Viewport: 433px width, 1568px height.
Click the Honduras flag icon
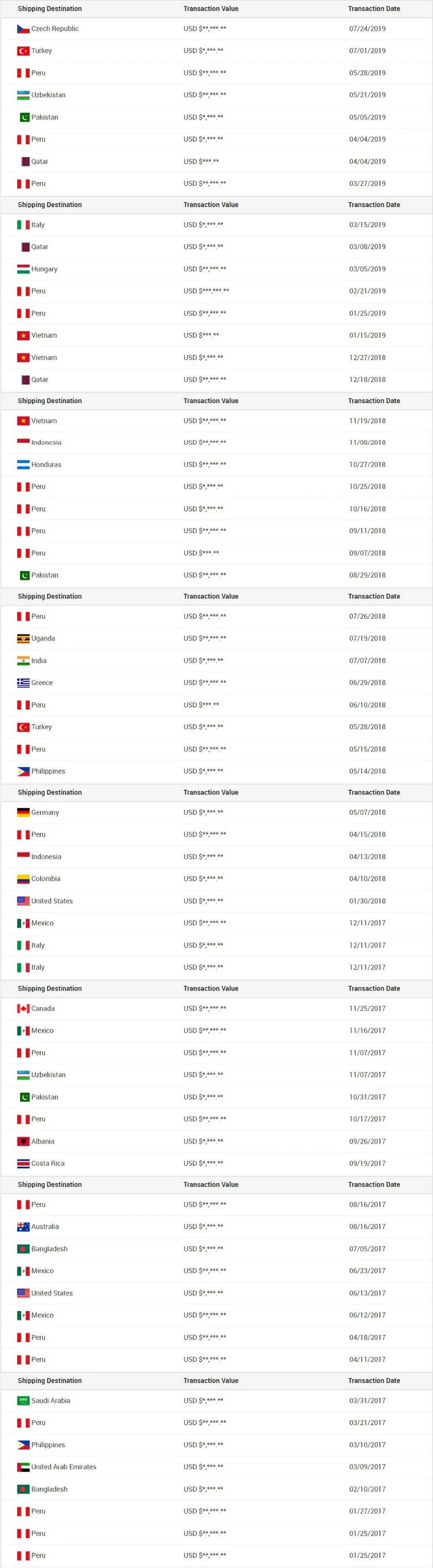[x=23, y=465]
